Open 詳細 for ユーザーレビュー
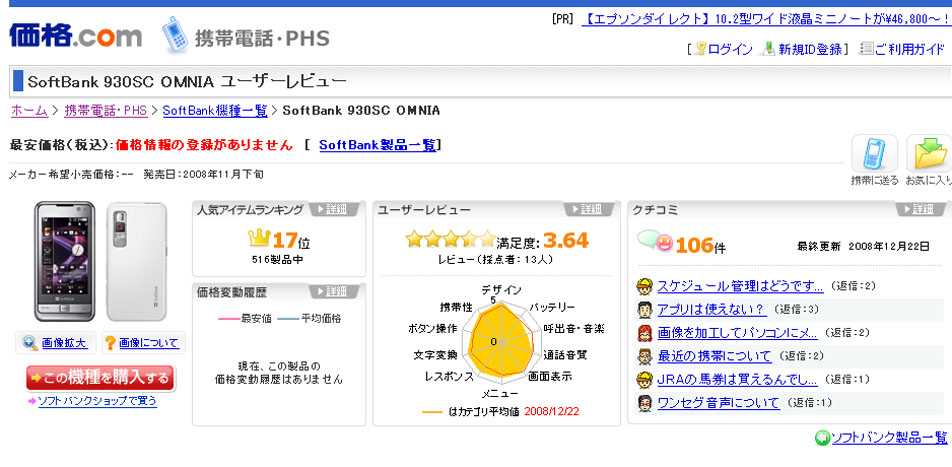The width and height of the screenshot is (952, 467). [x=591, y=210]
